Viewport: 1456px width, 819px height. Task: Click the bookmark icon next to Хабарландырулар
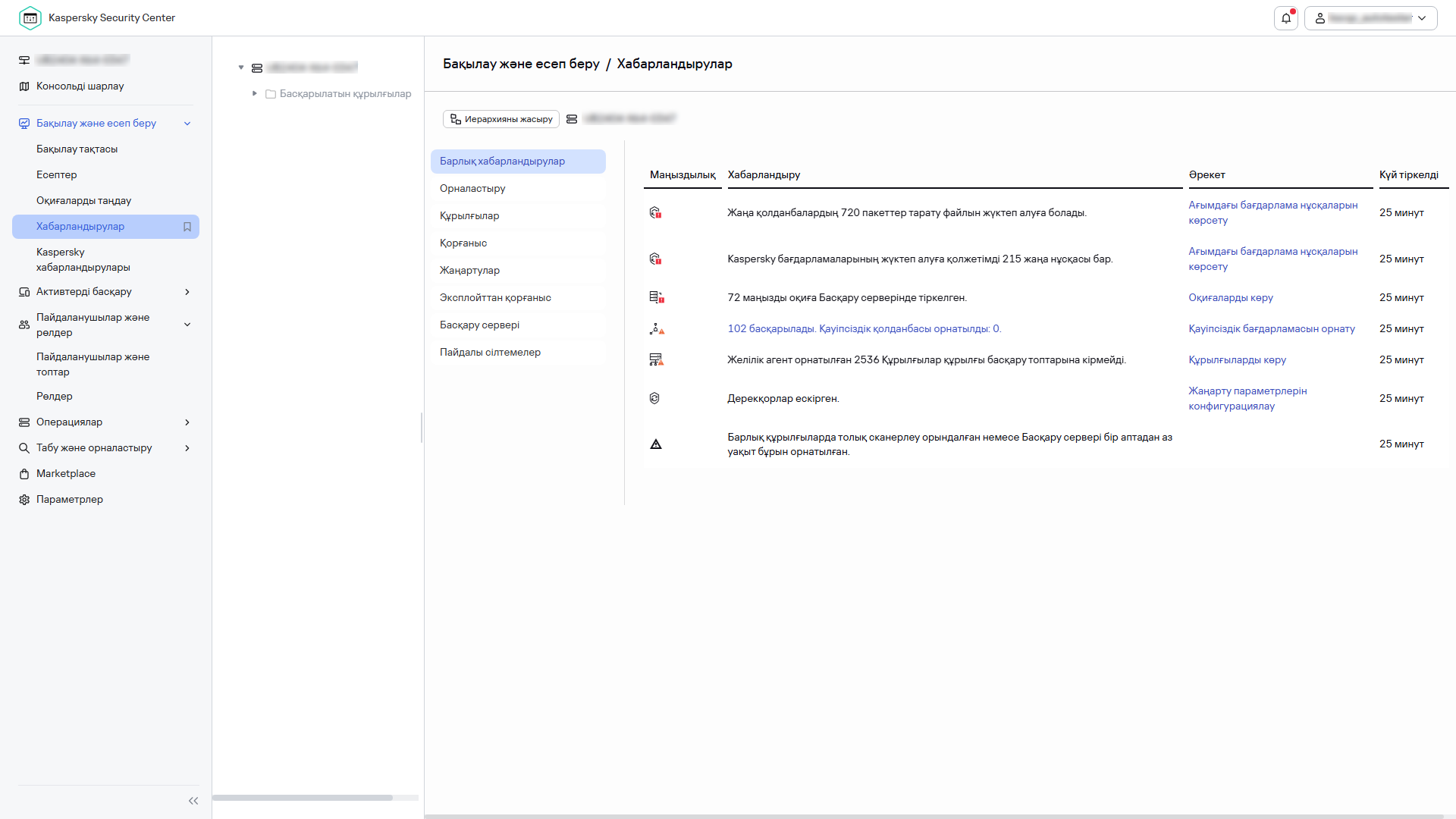[x=187, y=227]
